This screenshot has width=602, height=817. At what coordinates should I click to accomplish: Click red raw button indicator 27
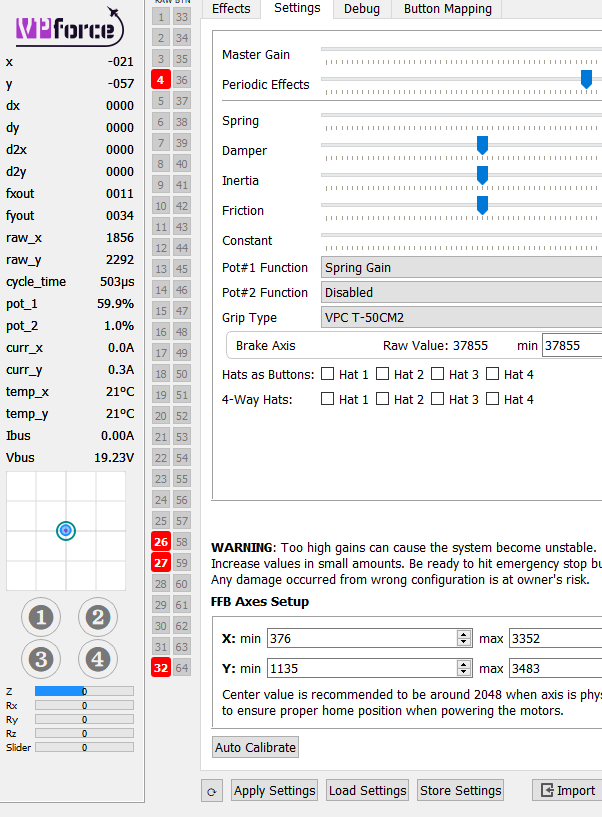[161, 563]
